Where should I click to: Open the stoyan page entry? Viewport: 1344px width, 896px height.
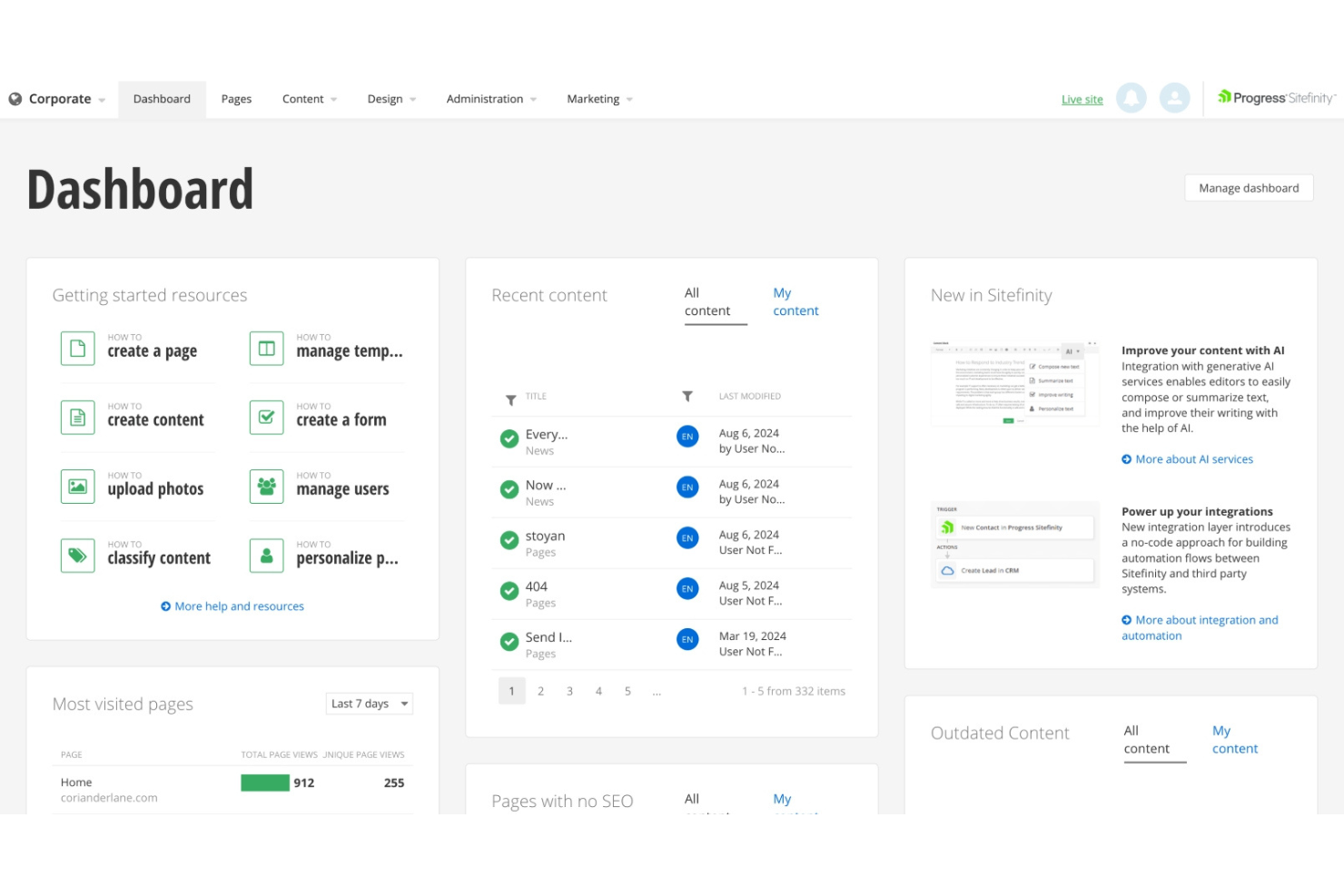pos(545,537)
